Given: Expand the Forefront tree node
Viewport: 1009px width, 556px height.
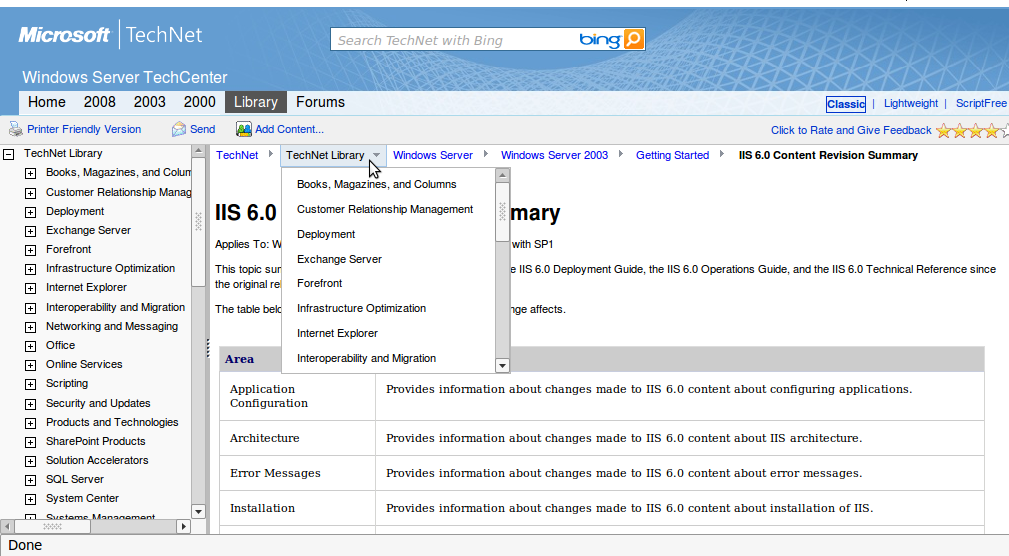Looking at the screenshot, I should (30, 250).
